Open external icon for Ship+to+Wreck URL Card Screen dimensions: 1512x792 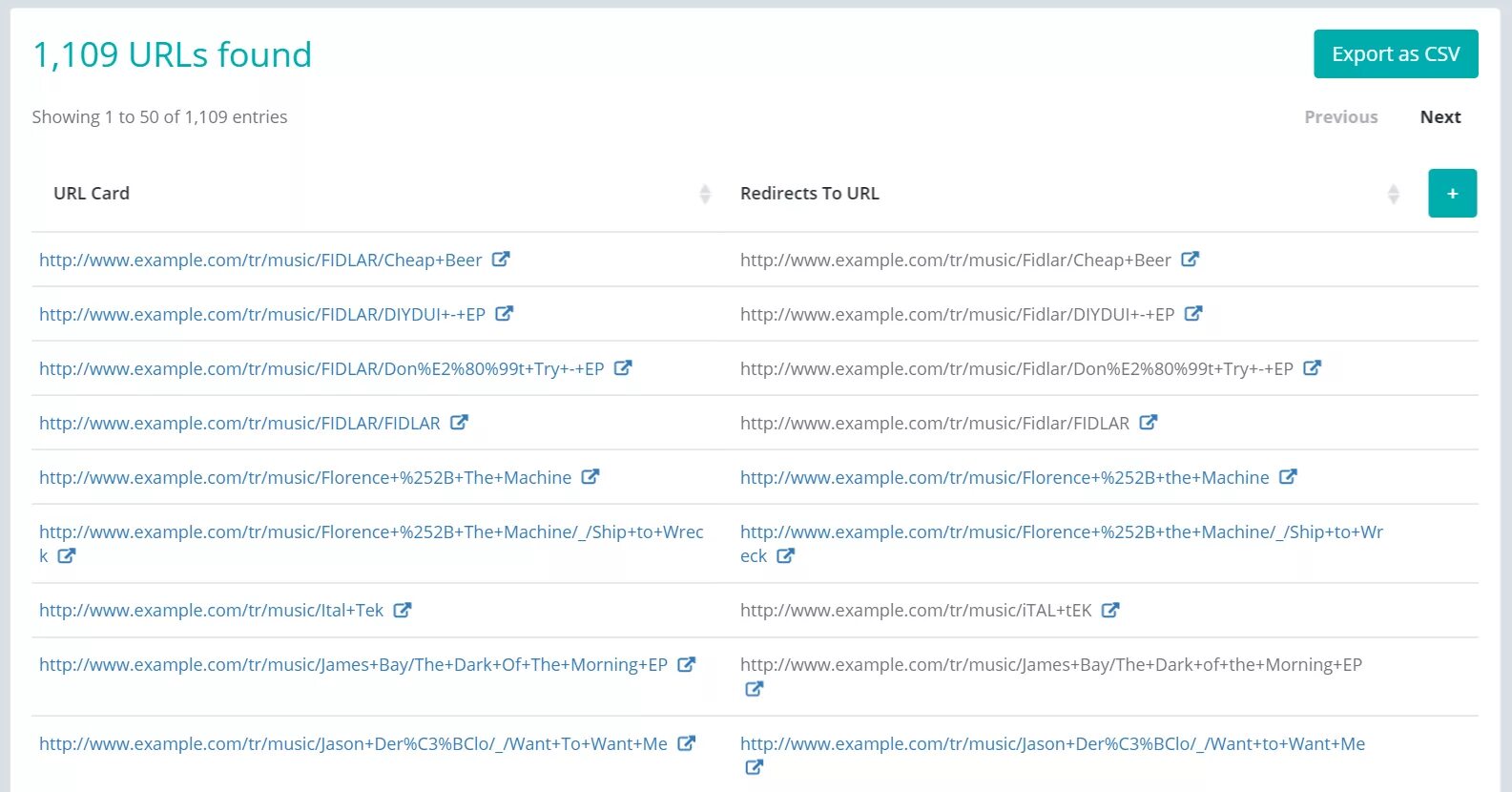[66, 556]
